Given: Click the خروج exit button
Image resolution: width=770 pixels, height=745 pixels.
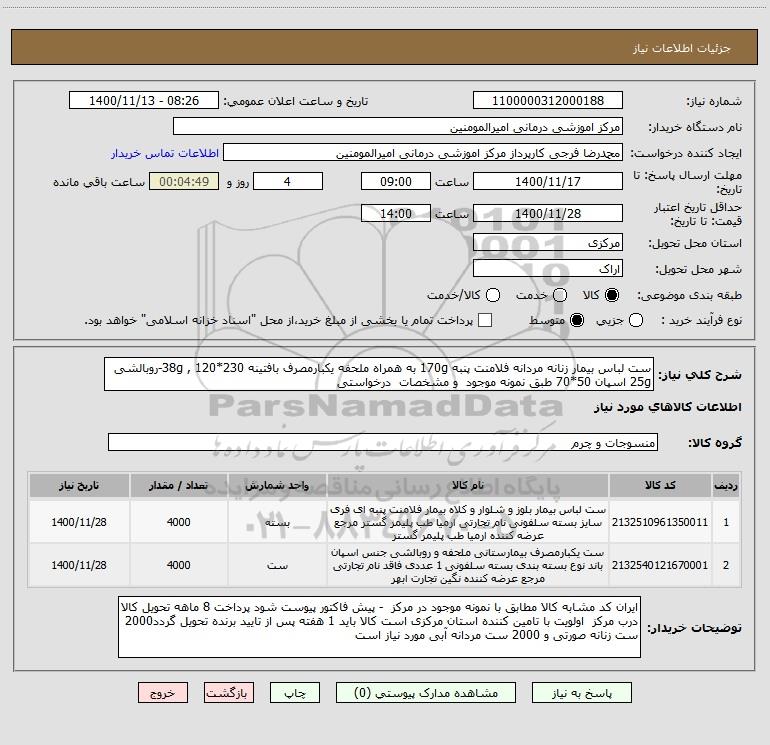Looking at the screenshot, I should coord(163,693).
